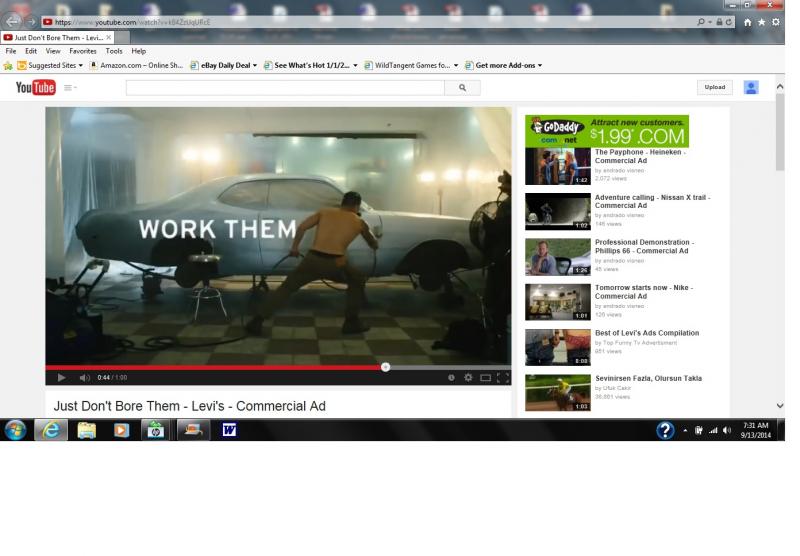Open Sevinirsen Fazla, Olursun Takla link
The height and width of the screenshot is (556, 800).
648,378
